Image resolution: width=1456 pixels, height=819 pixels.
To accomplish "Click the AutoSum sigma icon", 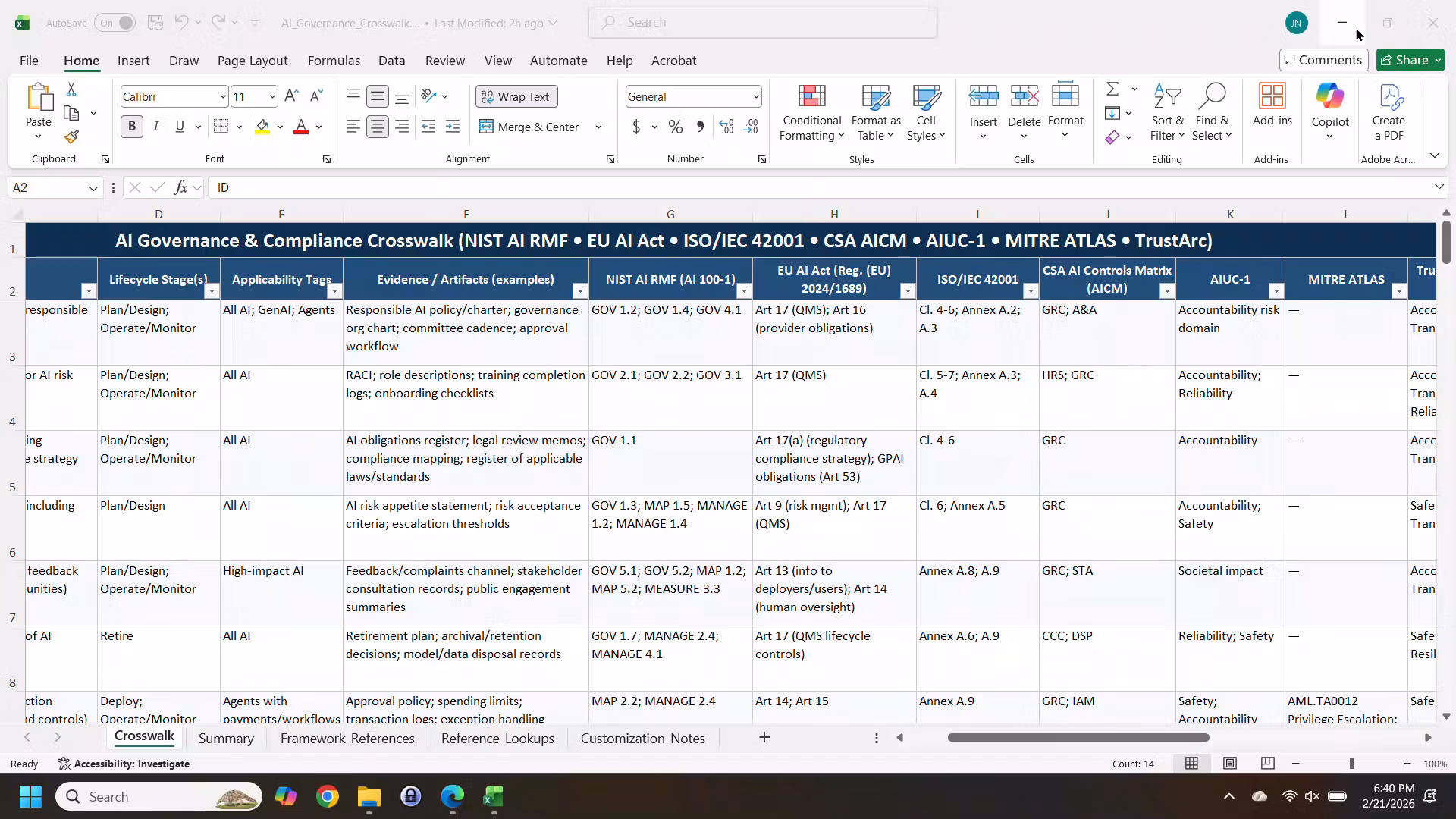I will 1112,89.
